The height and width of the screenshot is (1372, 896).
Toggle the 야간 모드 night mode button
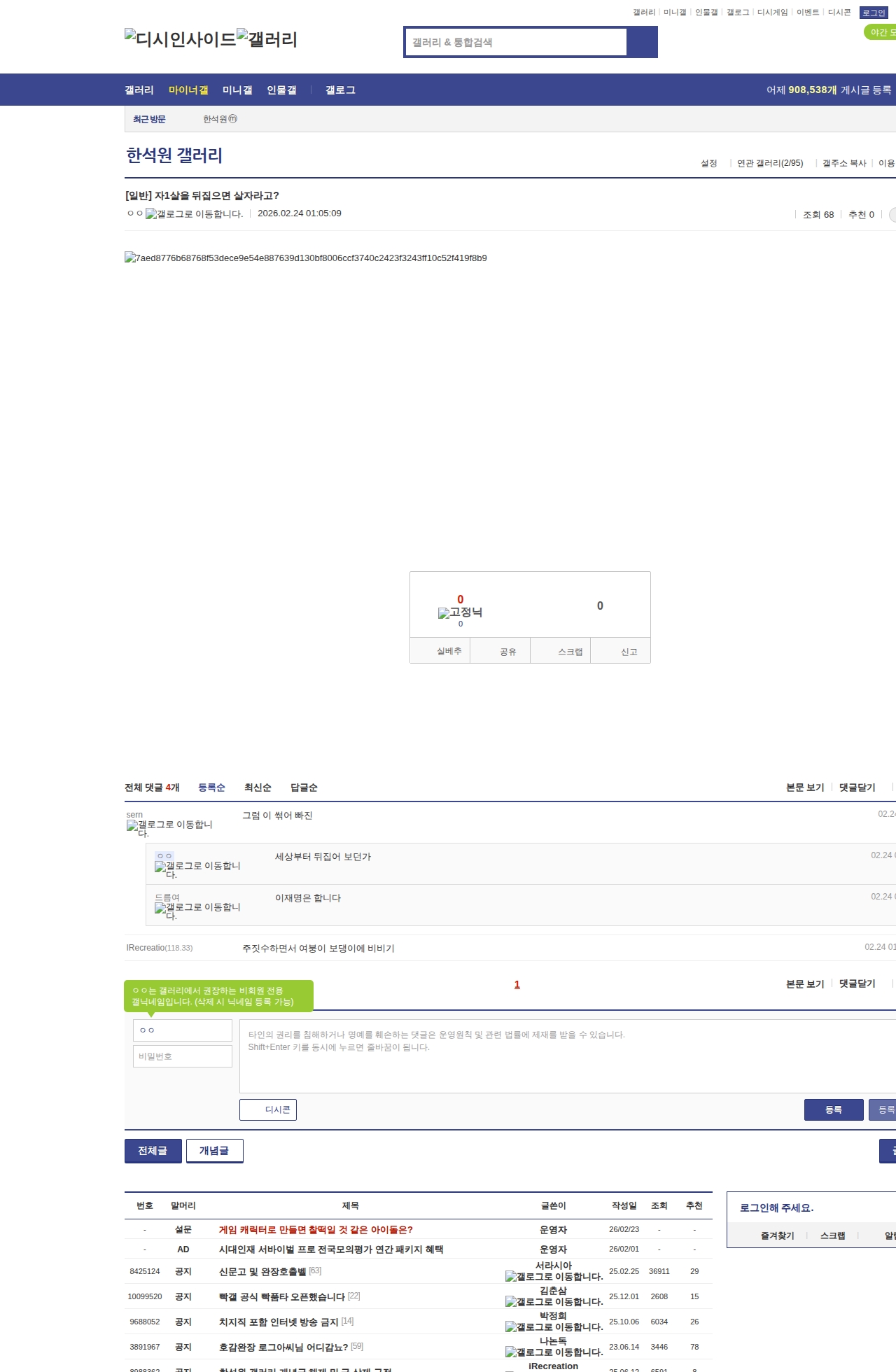[881, 32]
